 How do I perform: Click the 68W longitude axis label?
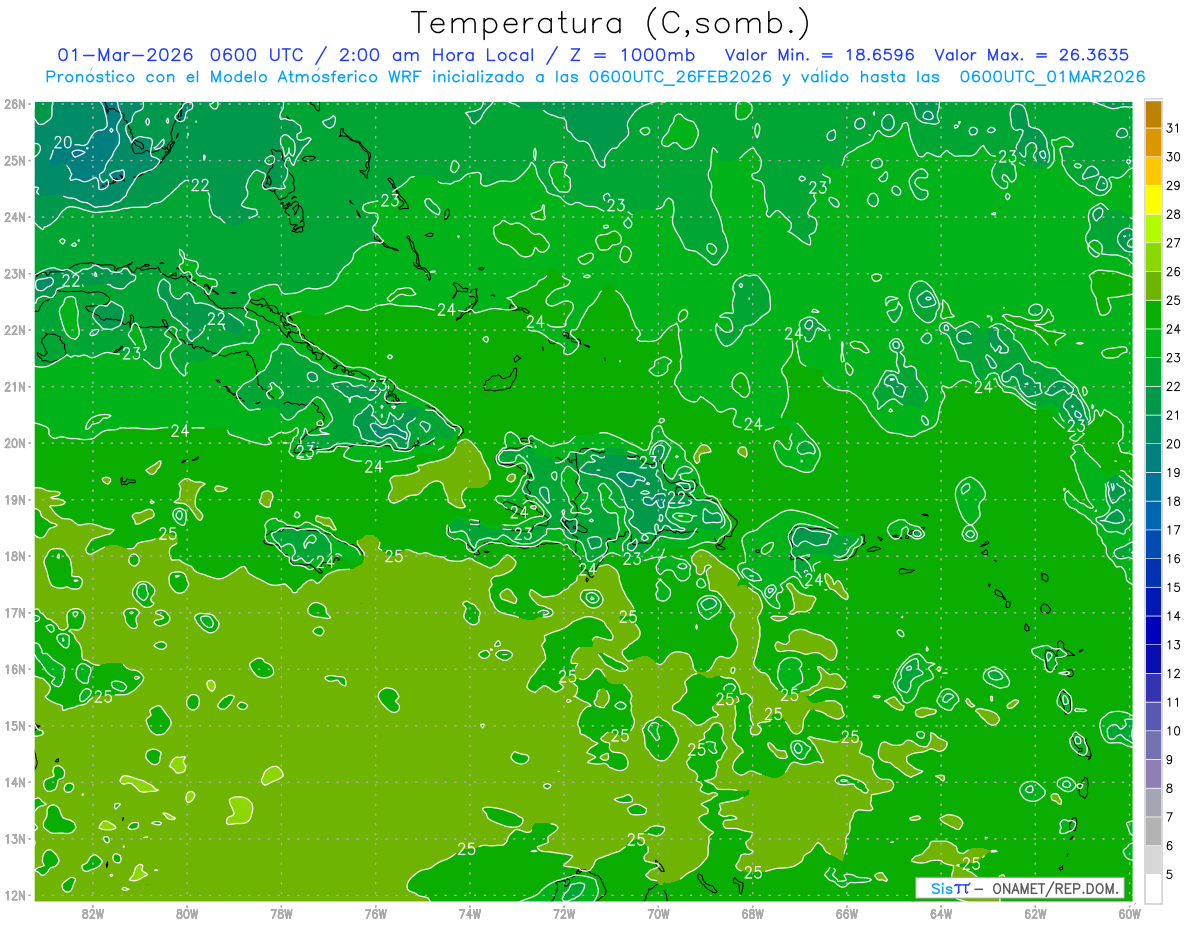752,913
